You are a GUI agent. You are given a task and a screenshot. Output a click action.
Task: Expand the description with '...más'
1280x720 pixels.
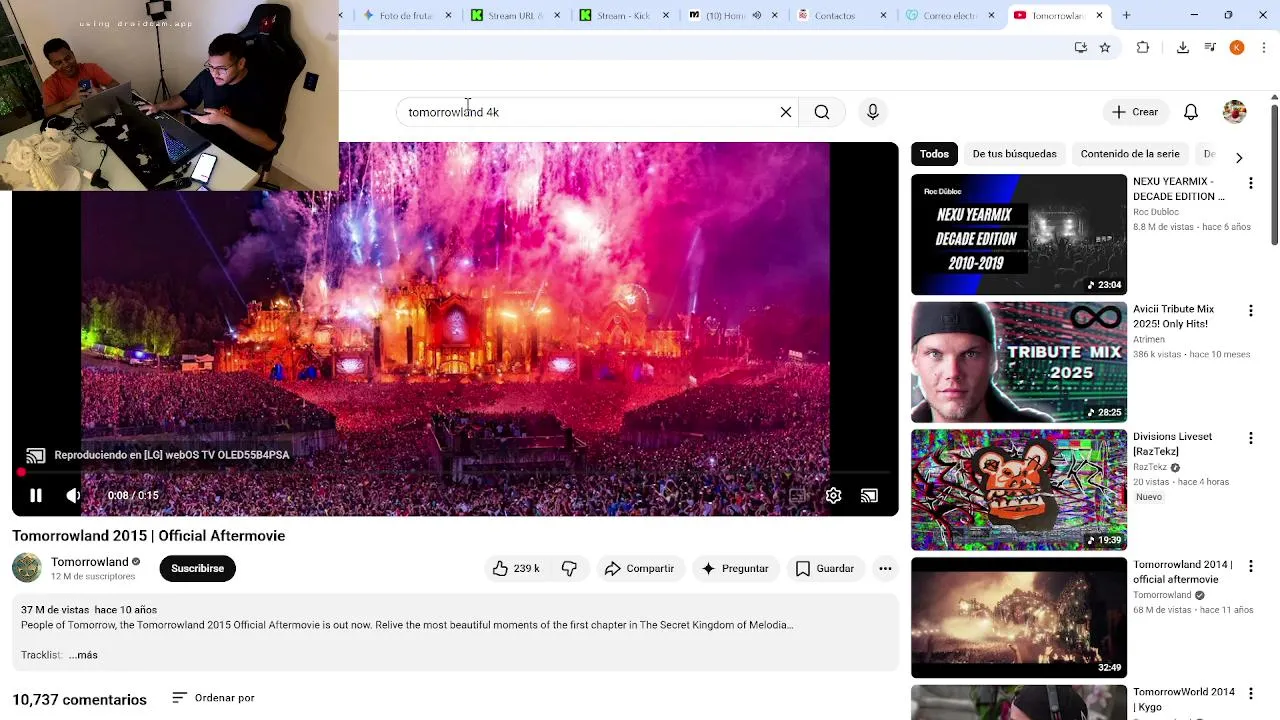[x=83, y=655]
